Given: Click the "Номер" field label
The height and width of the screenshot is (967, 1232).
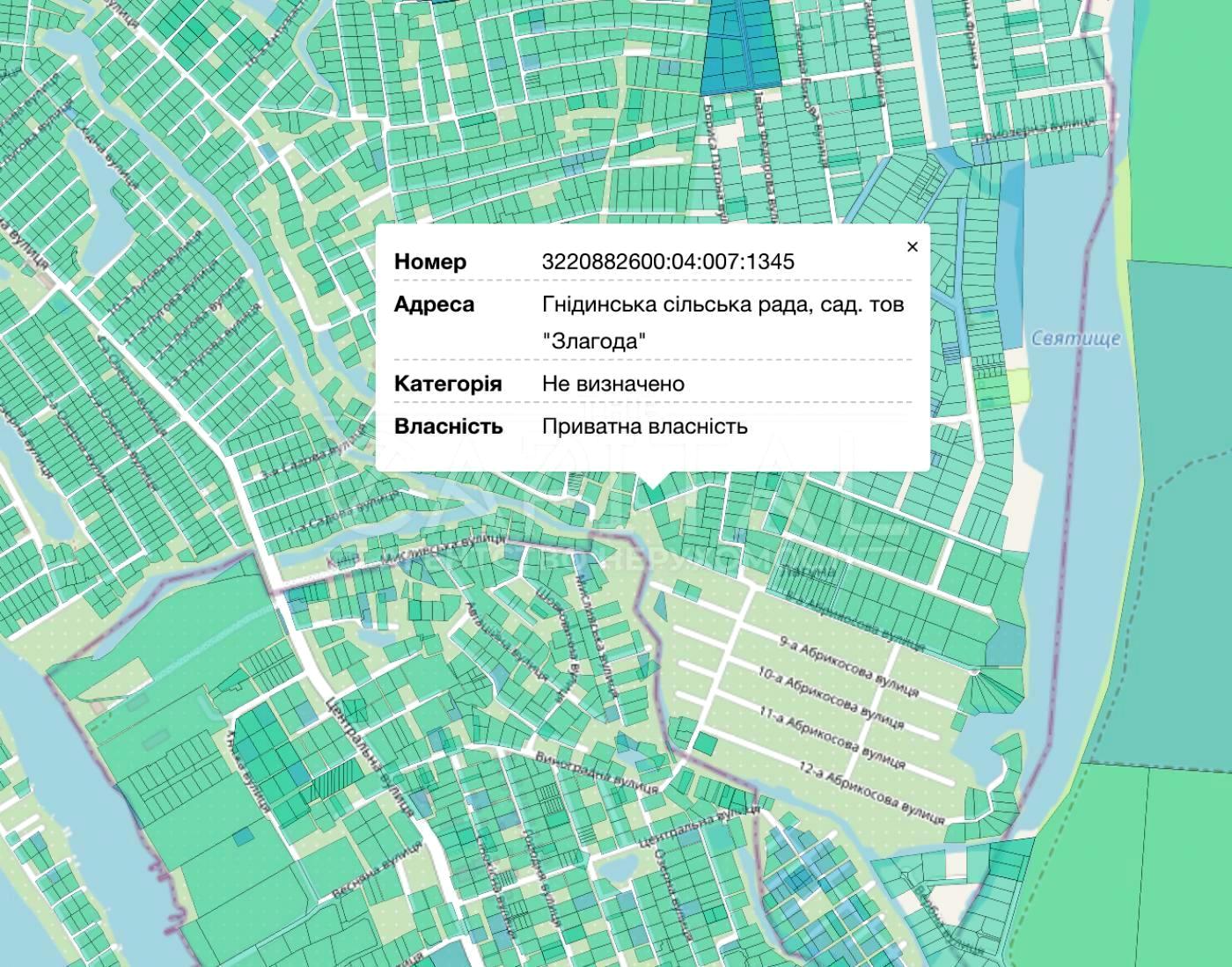Looking at the screenshot, I should point(430,261).
